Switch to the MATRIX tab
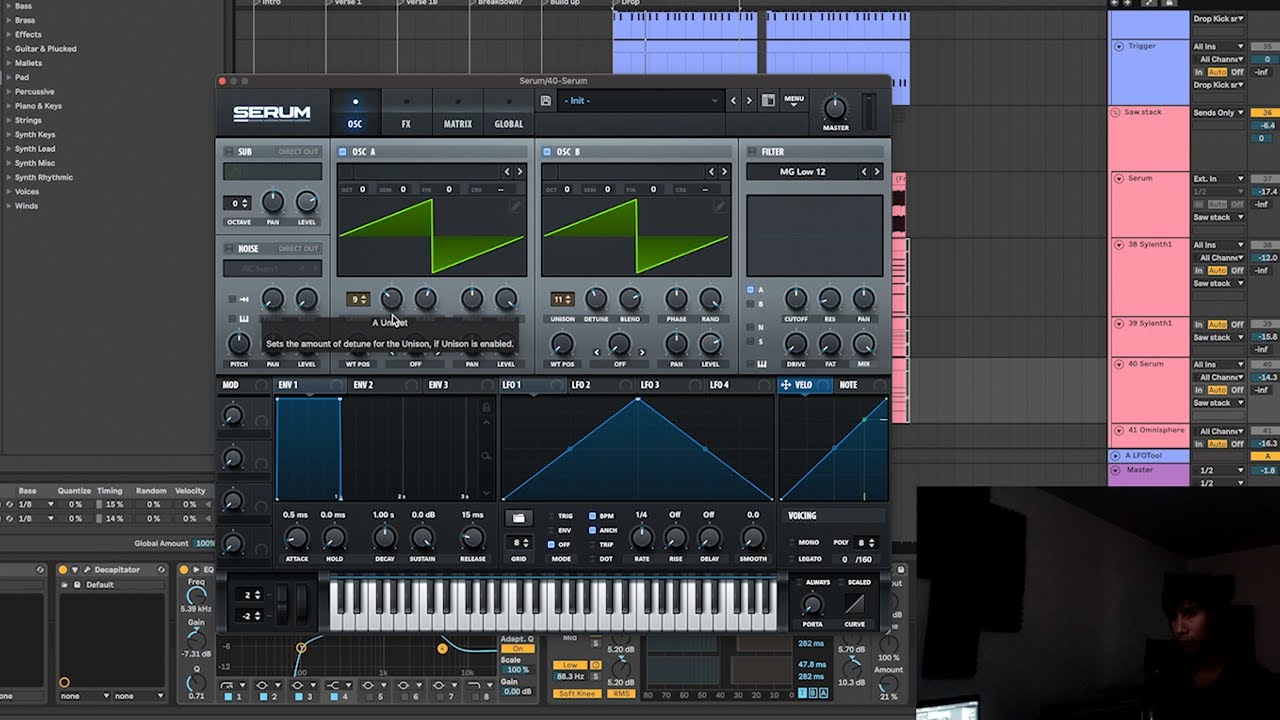The image size is (1280, 720). coord(457,114)
